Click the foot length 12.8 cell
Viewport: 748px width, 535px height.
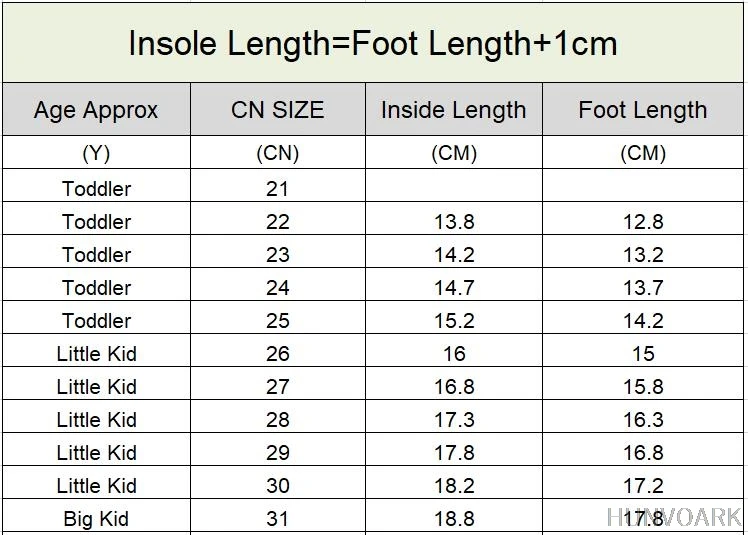tap(642, 221)
